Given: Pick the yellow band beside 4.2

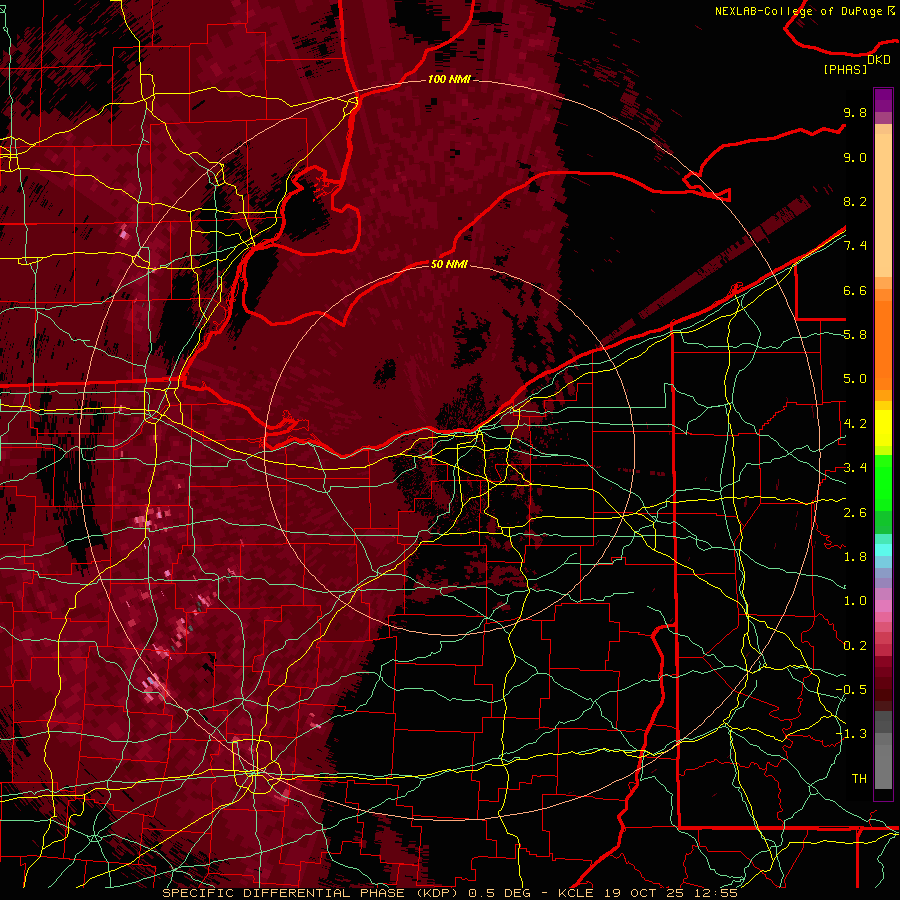Looking at the screenshot, I should point(883,428).
